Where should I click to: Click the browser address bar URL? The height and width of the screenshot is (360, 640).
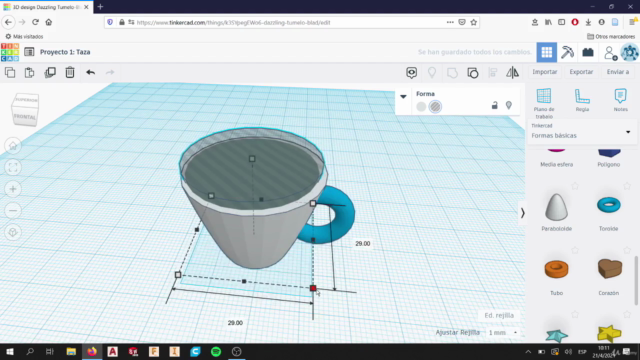click(x=233, y=22)
